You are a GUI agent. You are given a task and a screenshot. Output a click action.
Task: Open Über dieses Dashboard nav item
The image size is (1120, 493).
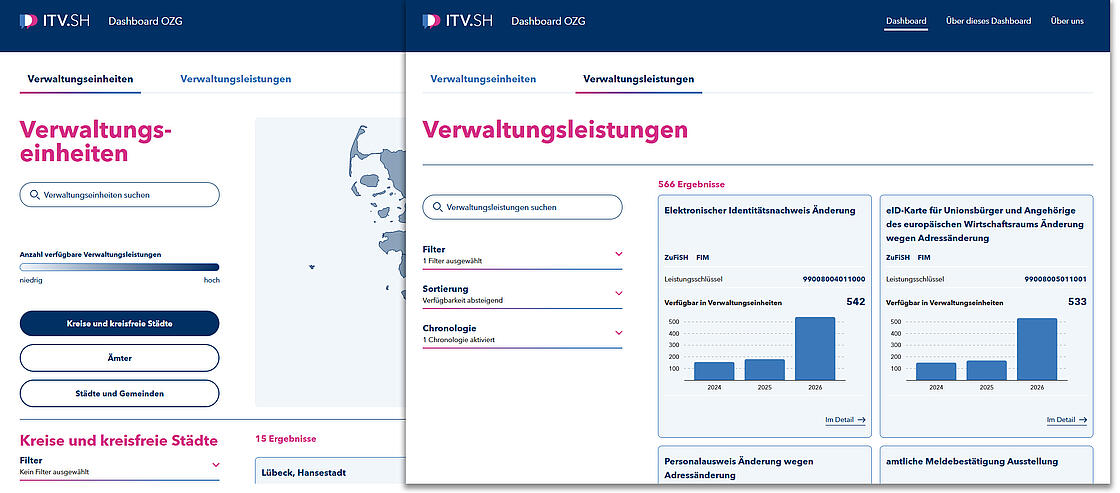point(988,21)
